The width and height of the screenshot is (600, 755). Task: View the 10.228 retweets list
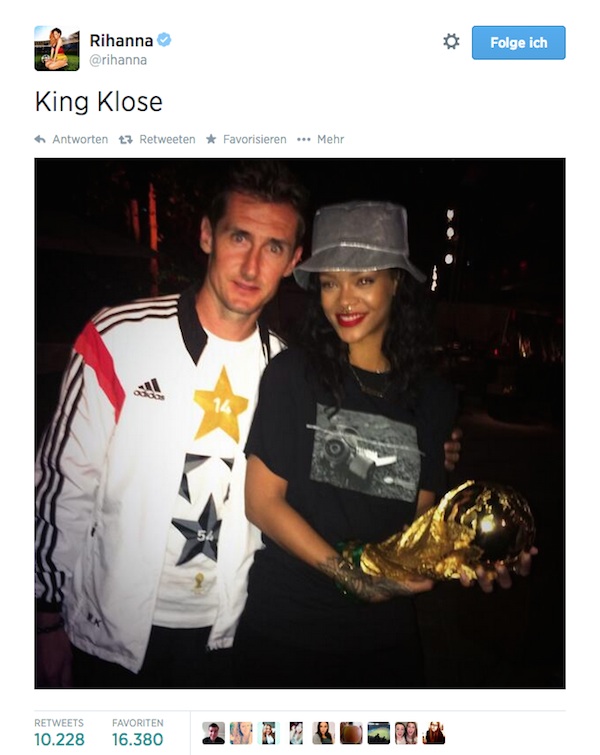[x=59, y=732]
